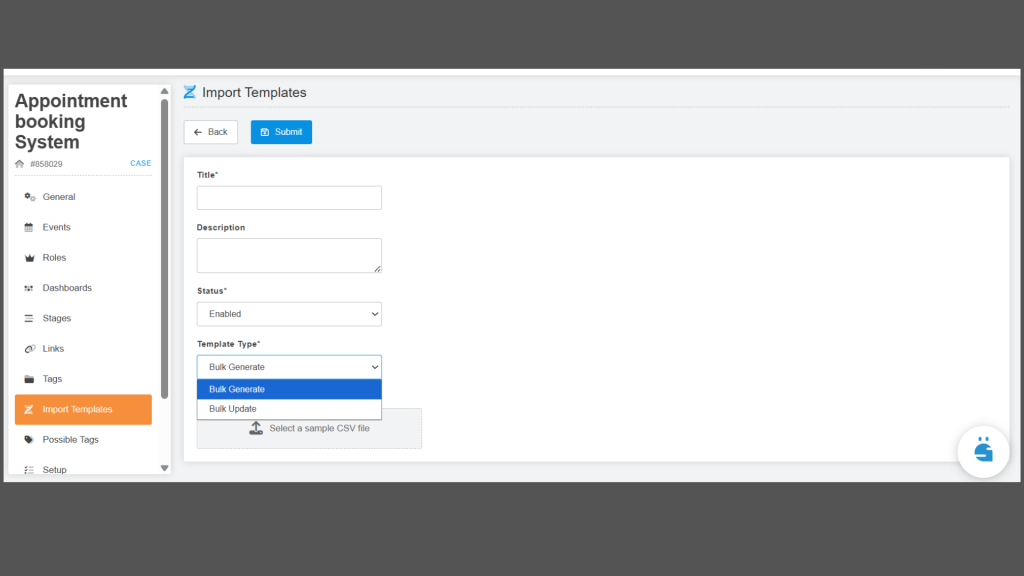Open the chat assistant bubble icon
This screenshot has height=576, width=1024.
[x=982, y=451]
